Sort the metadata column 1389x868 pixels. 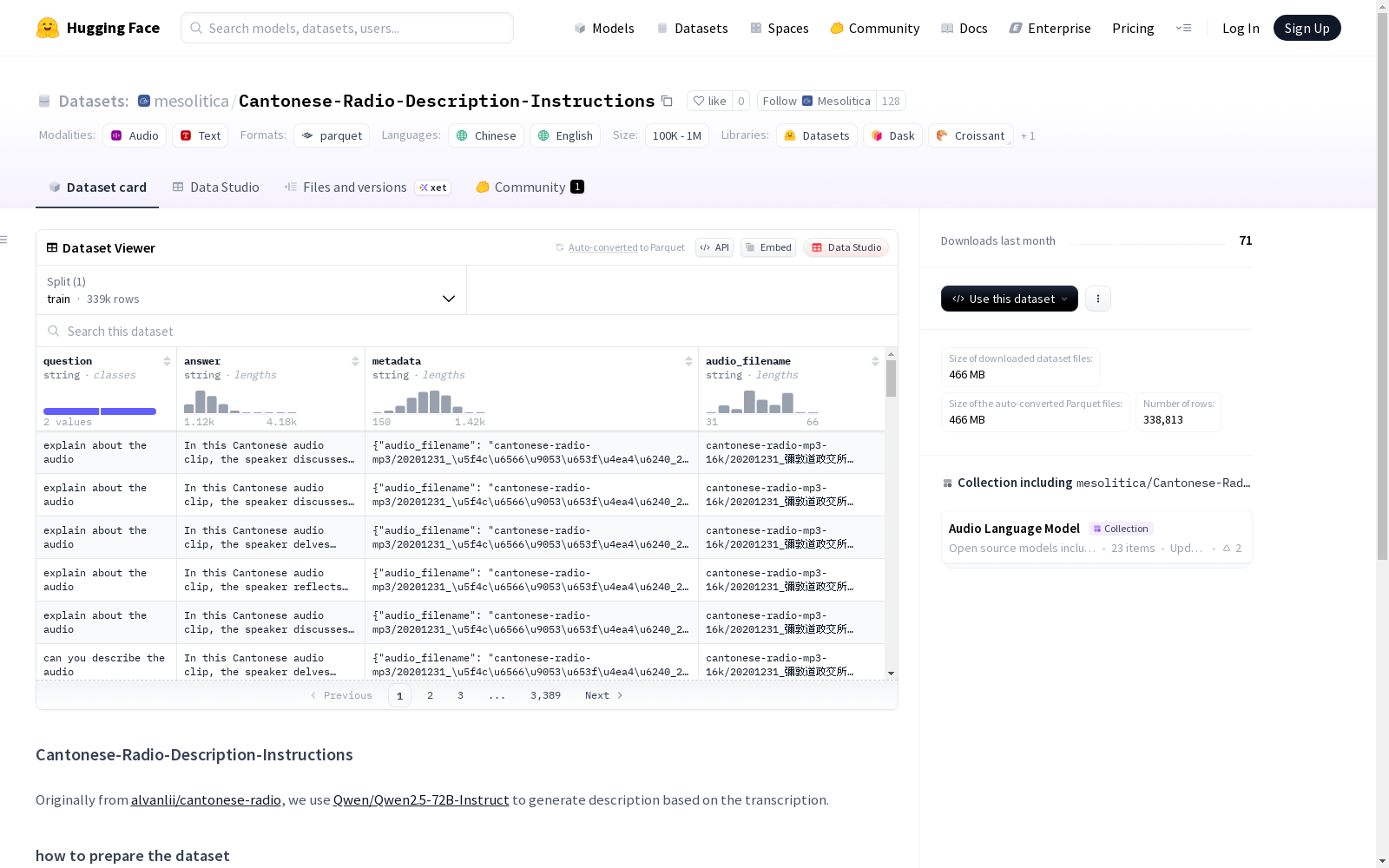tap(688, 361)
